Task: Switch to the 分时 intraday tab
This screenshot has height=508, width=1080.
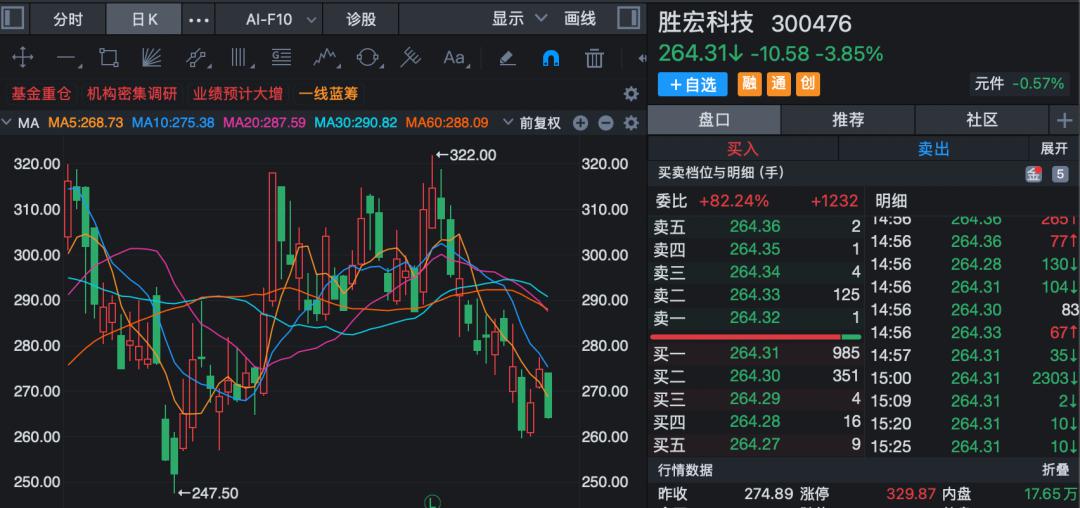Action: 68,19
